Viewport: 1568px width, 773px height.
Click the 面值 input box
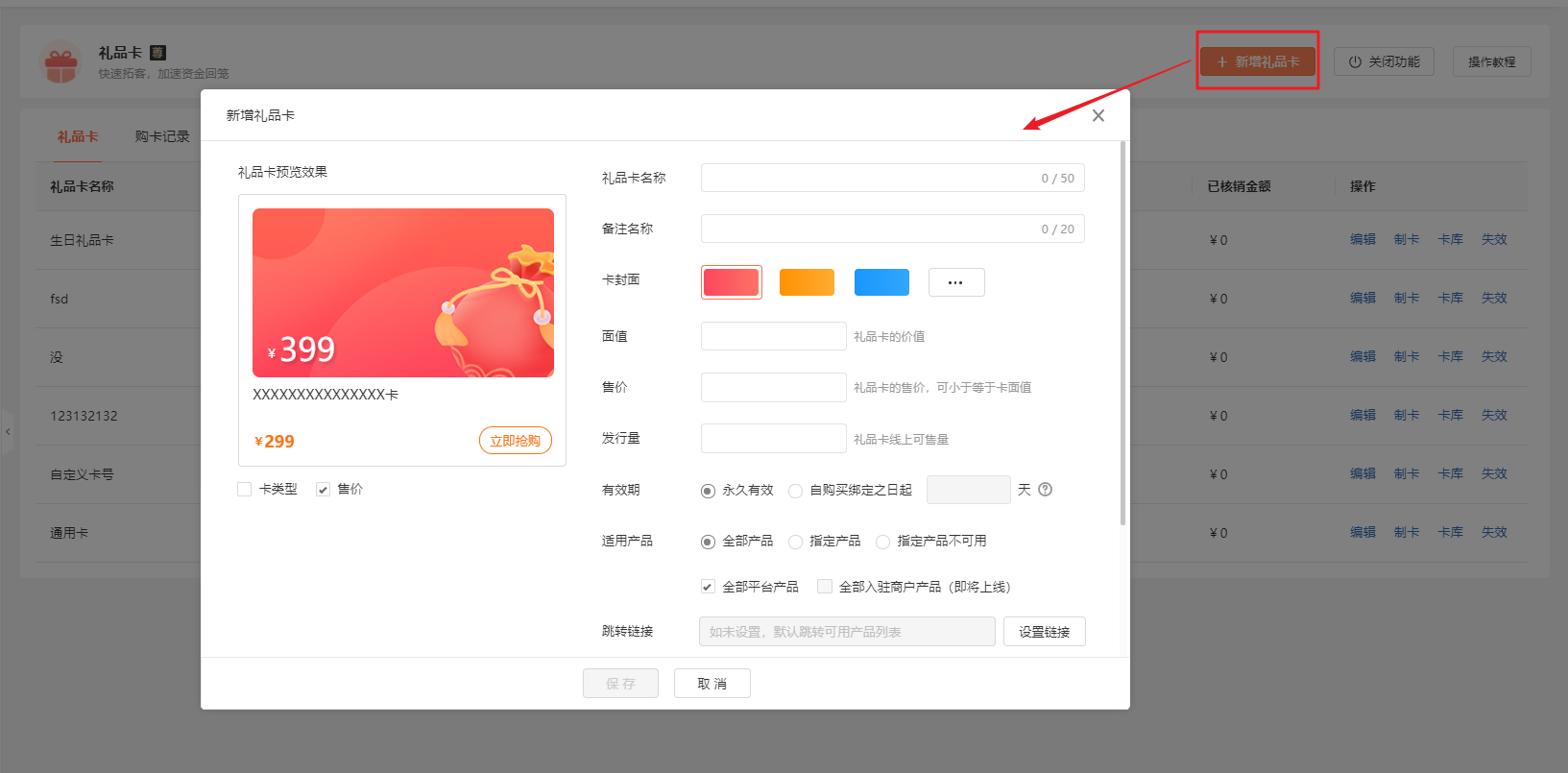coord(773,336)
